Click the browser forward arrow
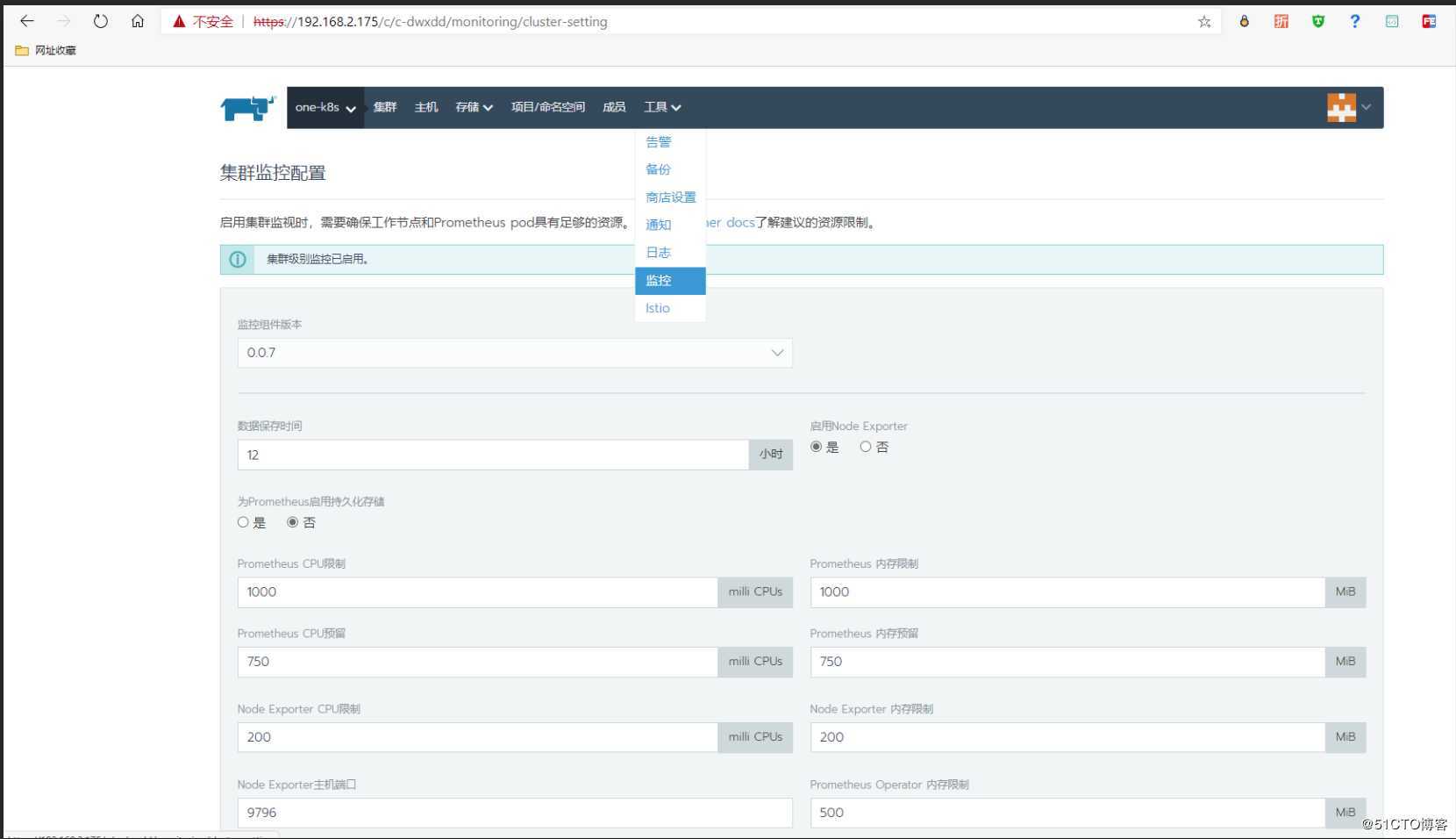The height and width of the screenshot is (839, 1456). click(x=63, y=21)
